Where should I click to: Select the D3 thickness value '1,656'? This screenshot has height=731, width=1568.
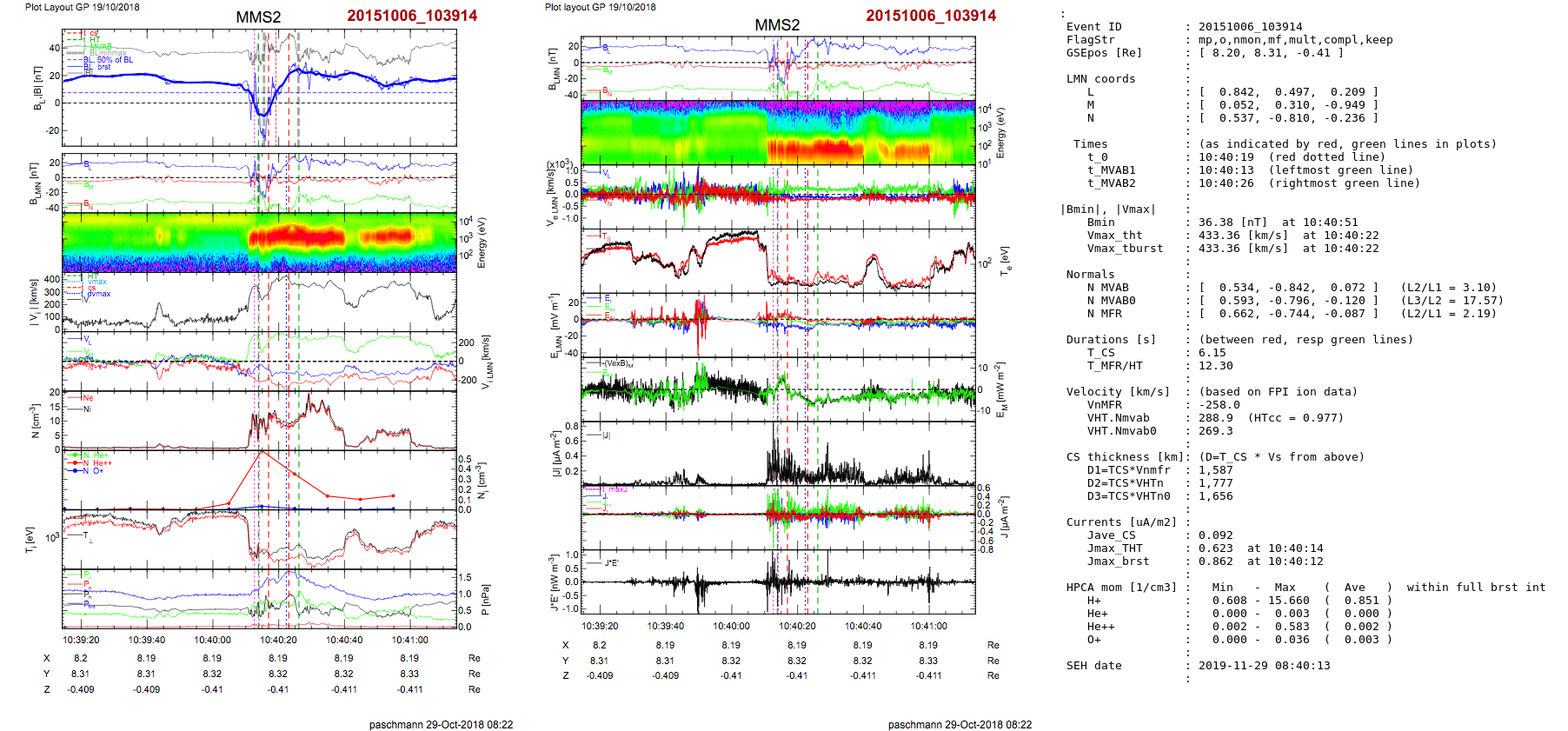pyautogui.click(x=1215, y=496)
